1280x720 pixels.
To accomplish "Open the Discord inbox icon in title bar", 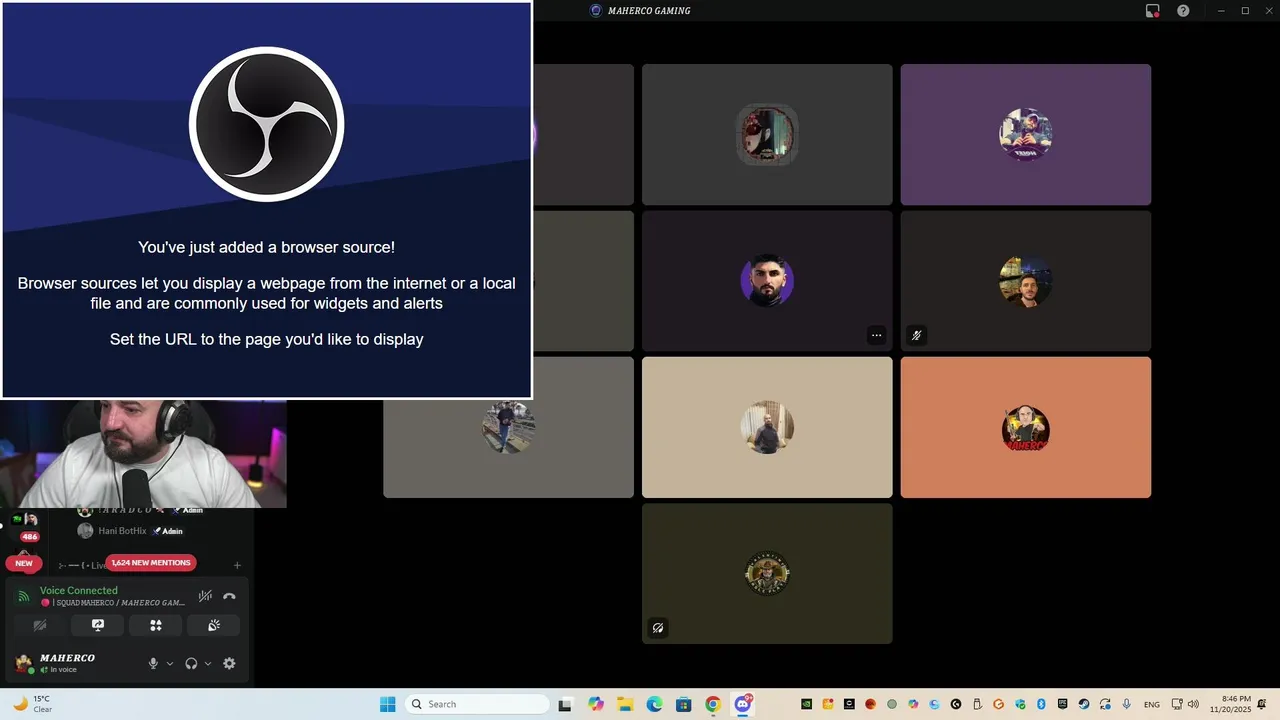I will 1153,11.
